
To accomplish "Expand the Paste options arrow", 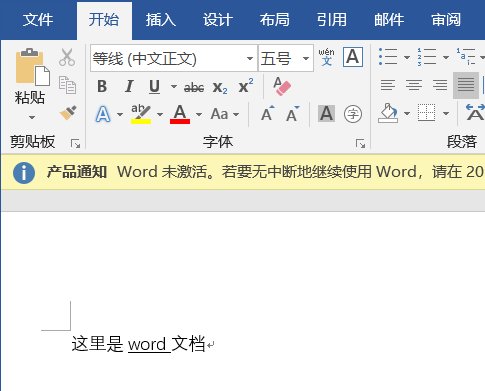I will tap(32, 117).
